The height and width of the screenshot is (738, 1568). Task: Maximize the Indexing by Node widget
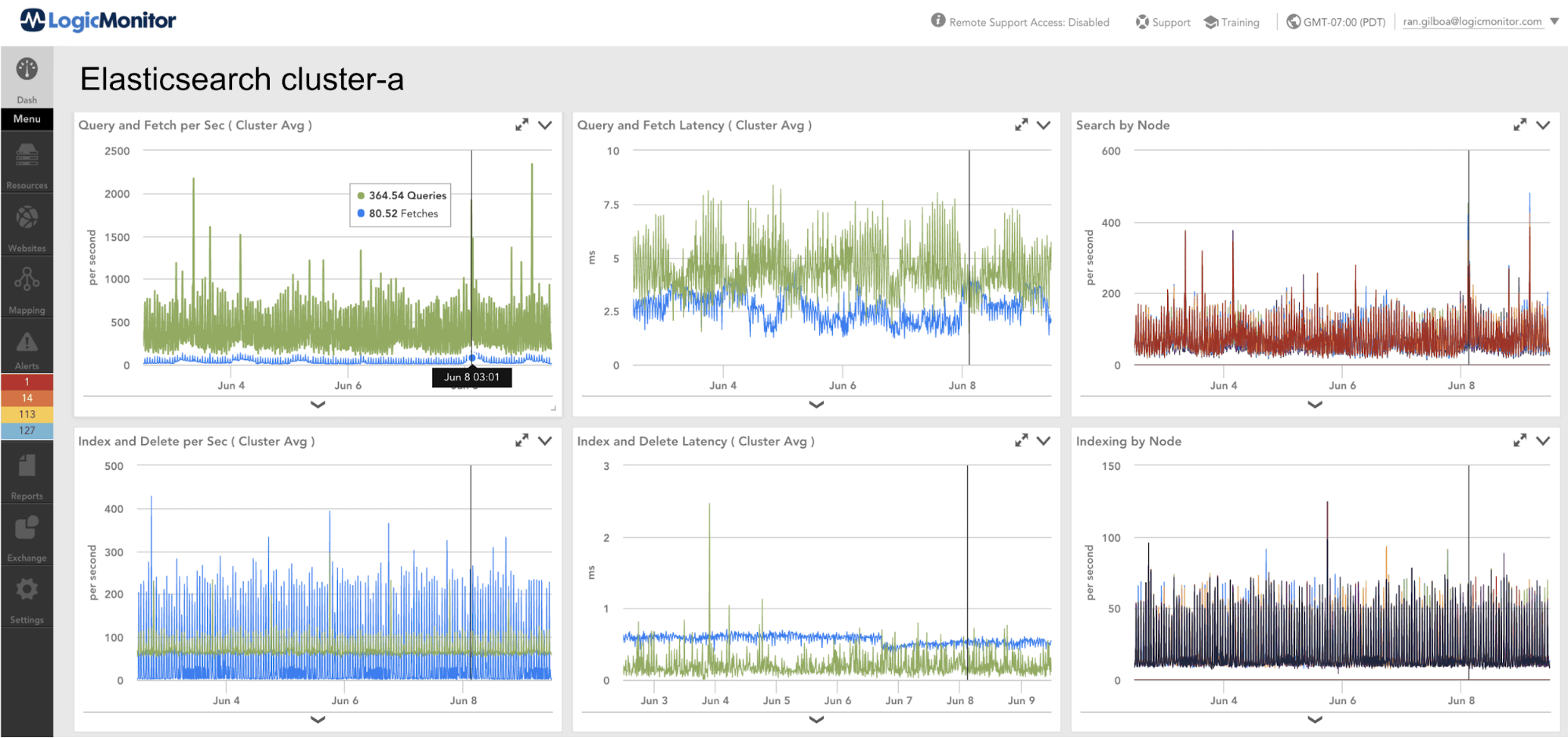tap(1520, 441)
